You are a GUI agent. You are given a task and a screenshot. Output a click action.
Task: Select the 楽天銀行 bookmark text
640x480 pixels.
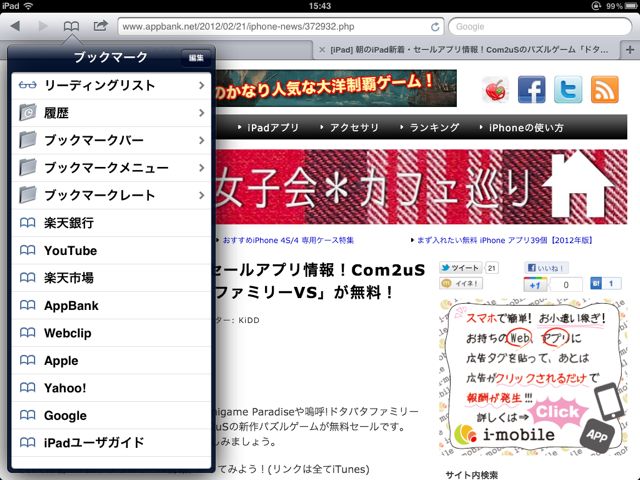coord(69,223)
